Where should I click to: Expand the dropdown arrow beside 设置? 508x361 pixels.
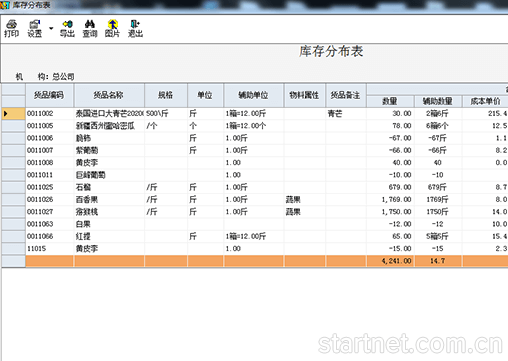pos(51,28)
